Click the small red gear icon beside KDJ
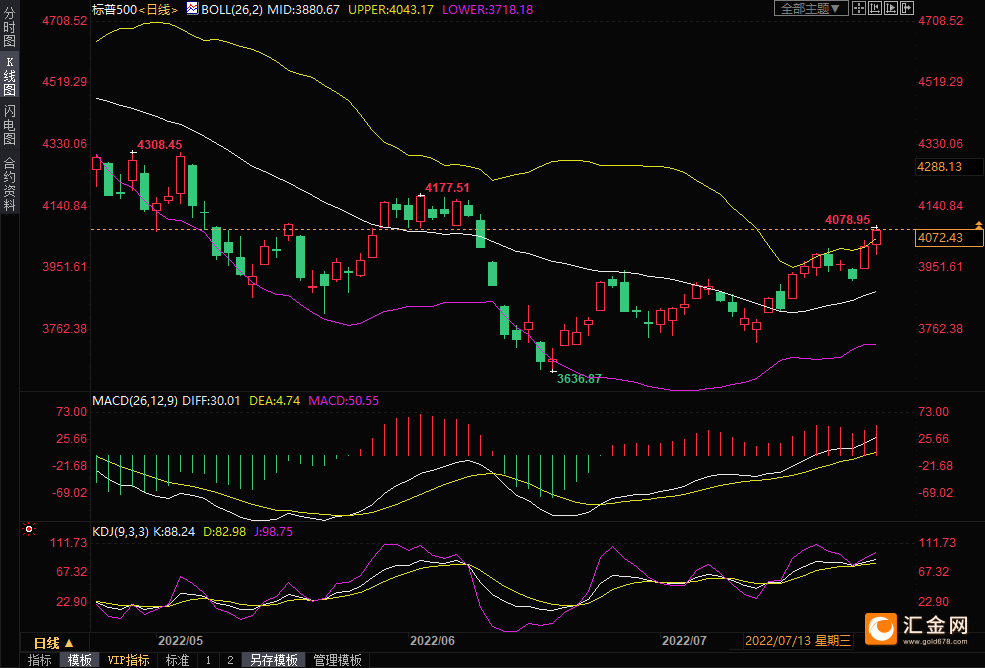 coord(29,529)
